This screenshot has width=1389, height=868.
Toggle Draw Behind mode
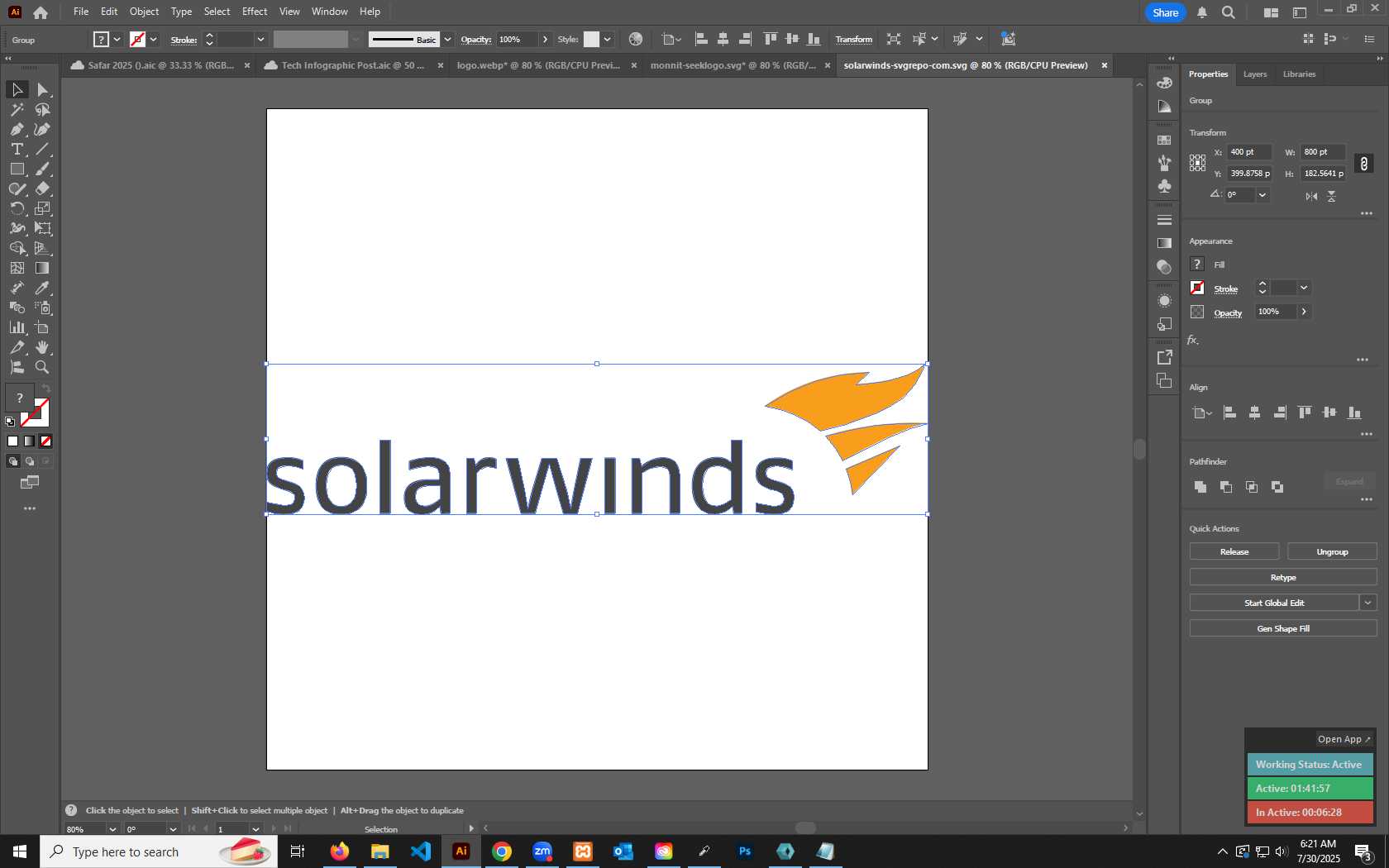pyautogui.click(x=29, y=461)
